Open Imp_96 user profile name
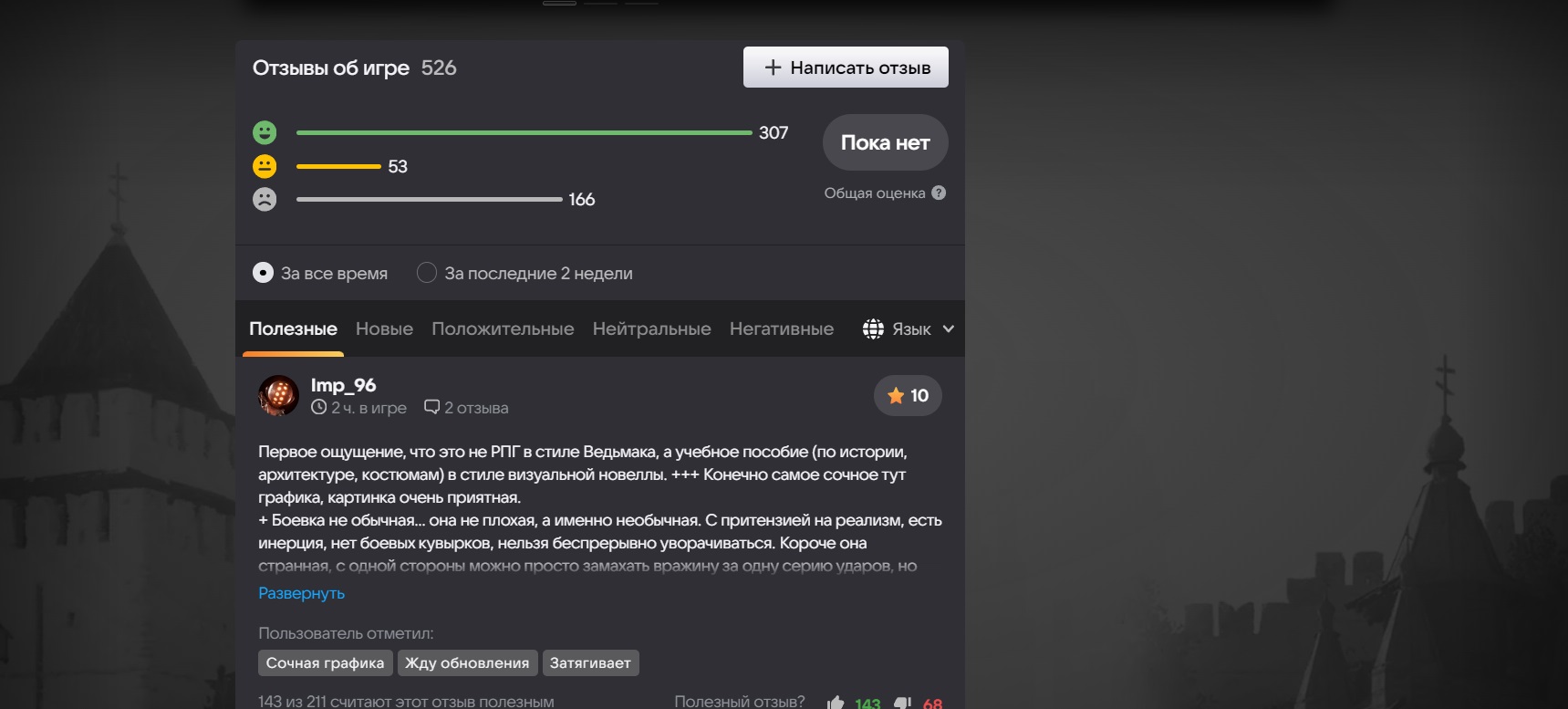The width and height of the screenshot is (1568, 709). (343, 385)
